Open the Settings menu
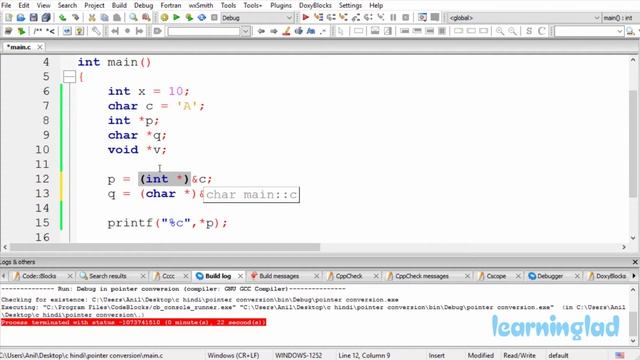Screen dimensions: 640x360 click(350, 5)
